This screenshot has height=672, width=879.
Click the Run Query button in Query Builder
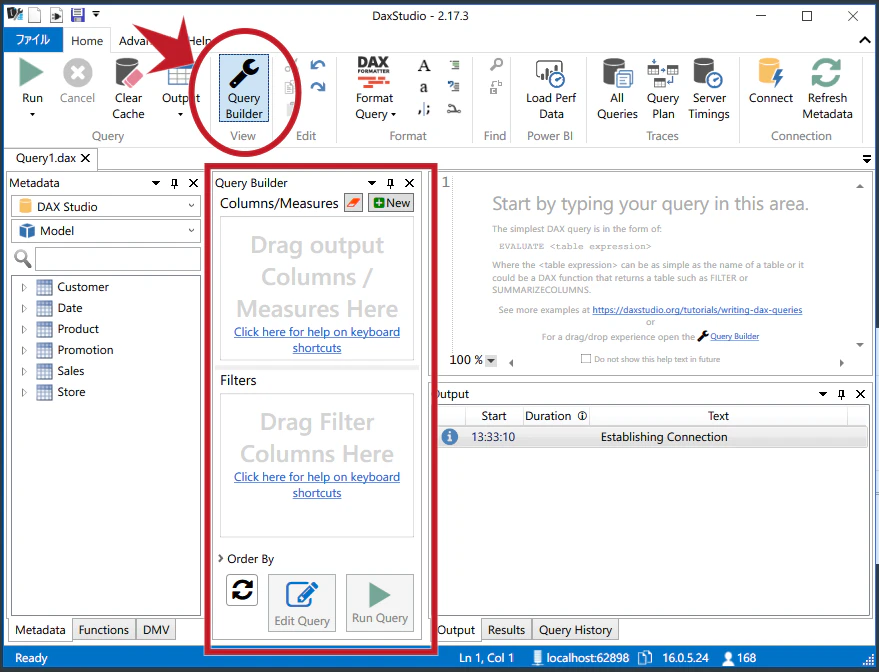coord(380,603)
